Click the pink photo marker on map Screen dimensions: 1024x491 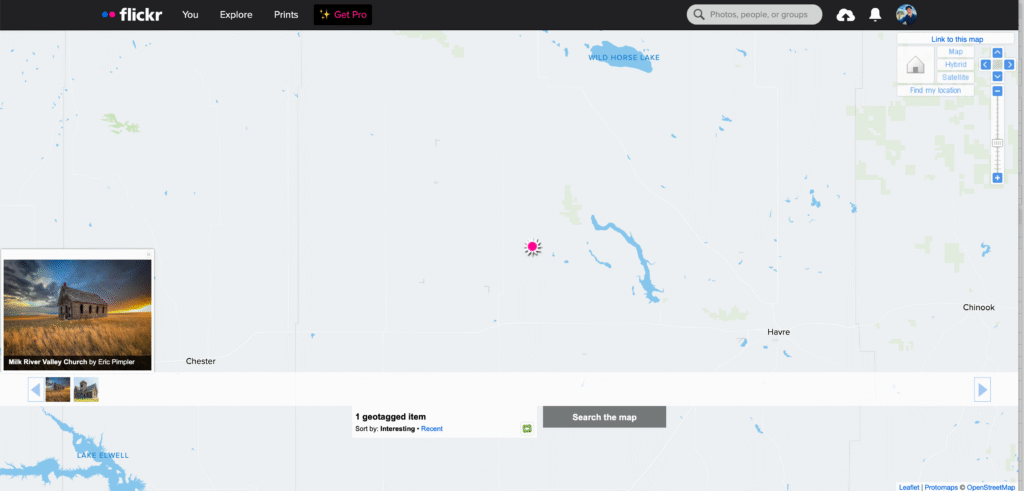[533, 247]
